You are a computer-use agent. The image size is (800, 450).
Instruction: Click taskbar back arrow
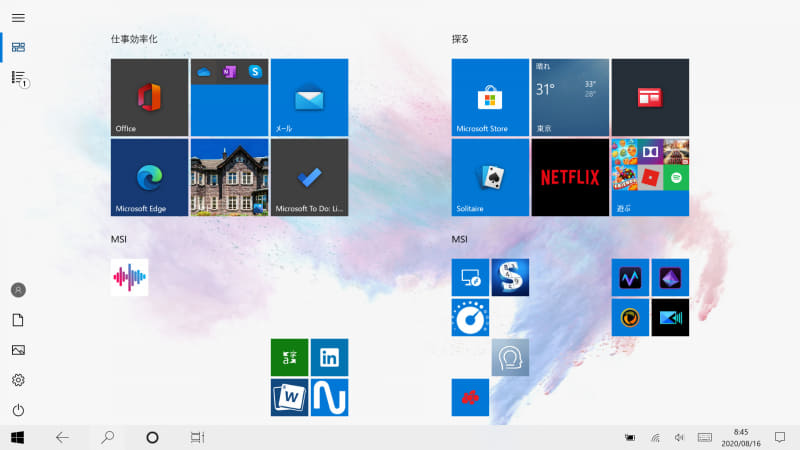(62, 437)
